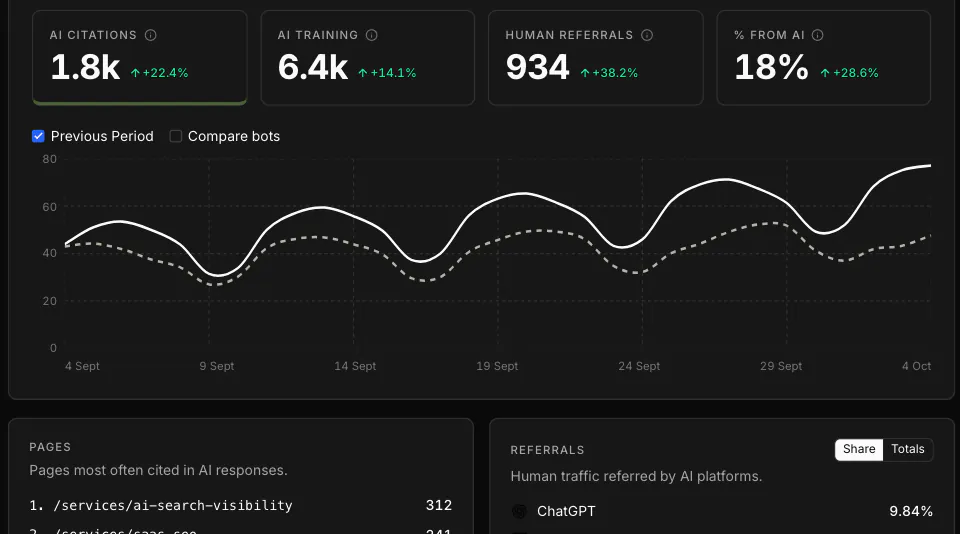Select the Human Referrals metric card
Screen dimensions: 960x534
[596, 58]
